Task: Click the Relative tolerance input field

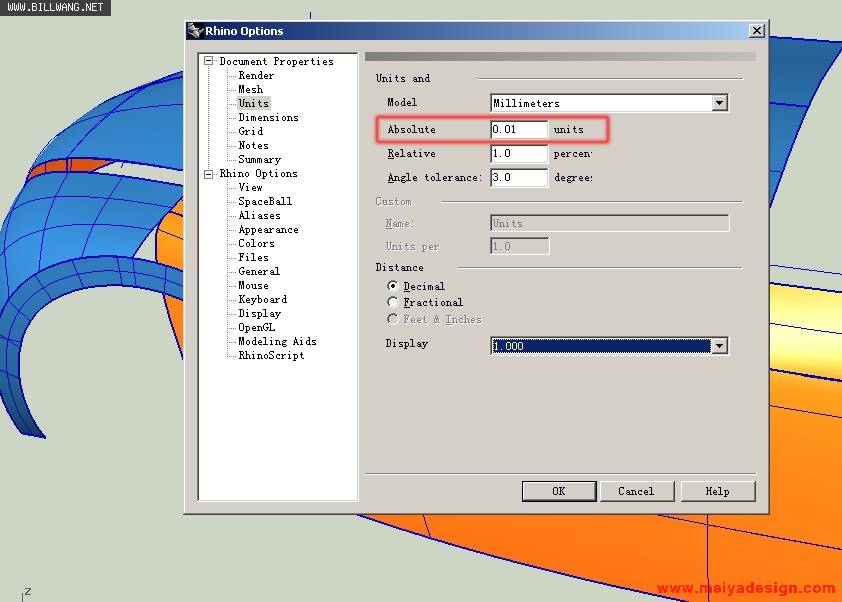Action: coord(519,154)
